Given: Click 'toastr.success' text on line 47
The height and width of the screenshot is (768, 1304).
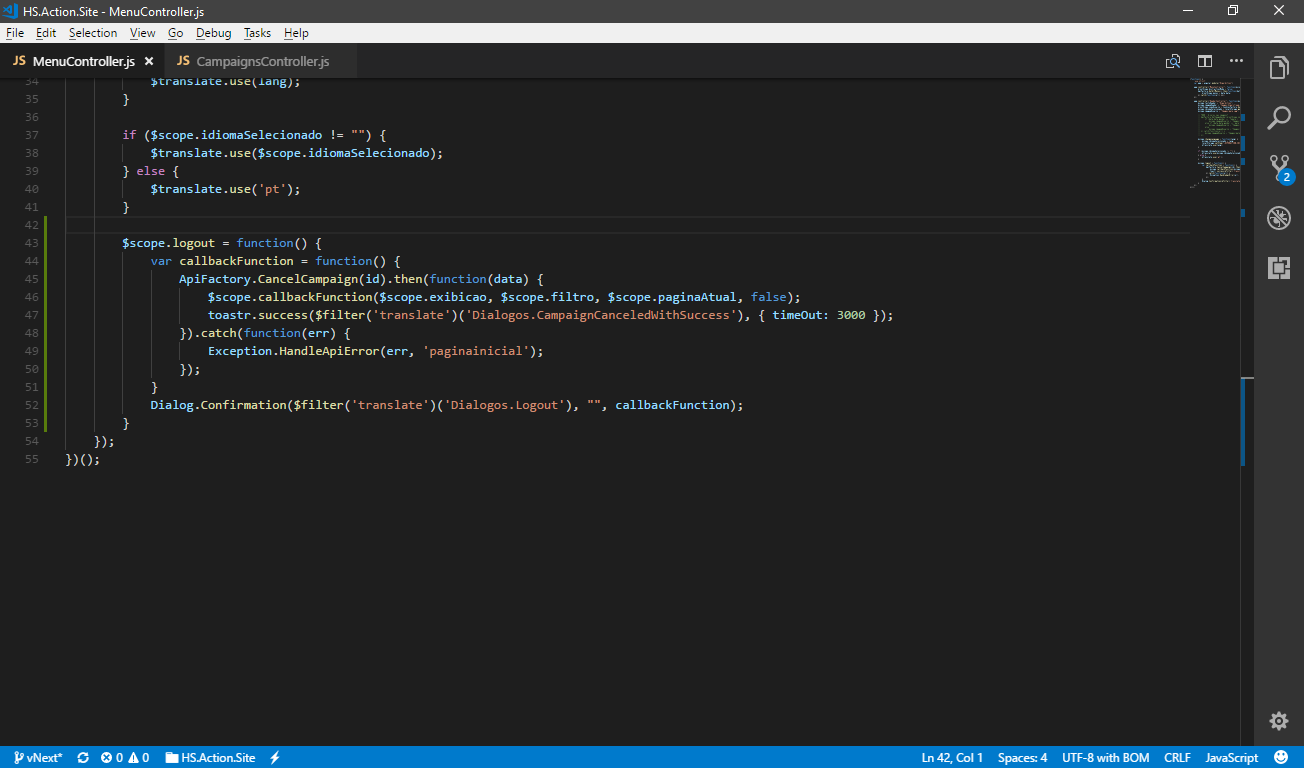Looking at the screenshot, I should 257,315.
